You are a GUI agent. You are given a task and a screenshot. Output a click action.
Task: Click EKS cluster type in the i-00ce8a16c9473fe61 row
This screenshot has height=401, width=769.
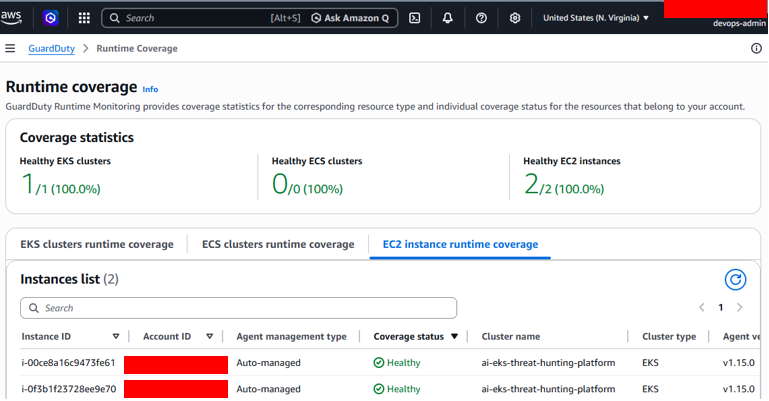[650, 363]
